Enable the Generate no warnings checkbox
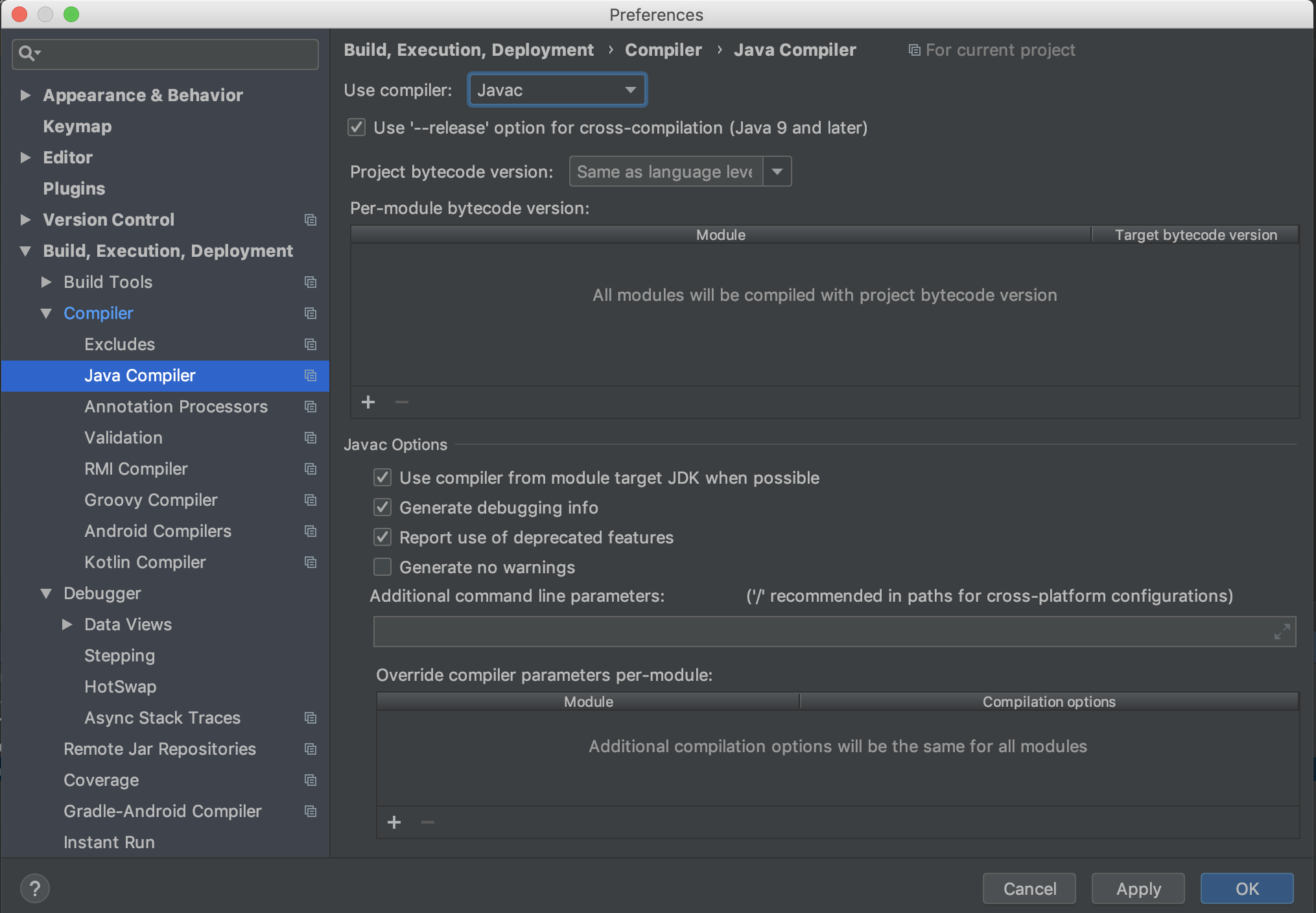The image size is (1316, 913). pos(382,567)
